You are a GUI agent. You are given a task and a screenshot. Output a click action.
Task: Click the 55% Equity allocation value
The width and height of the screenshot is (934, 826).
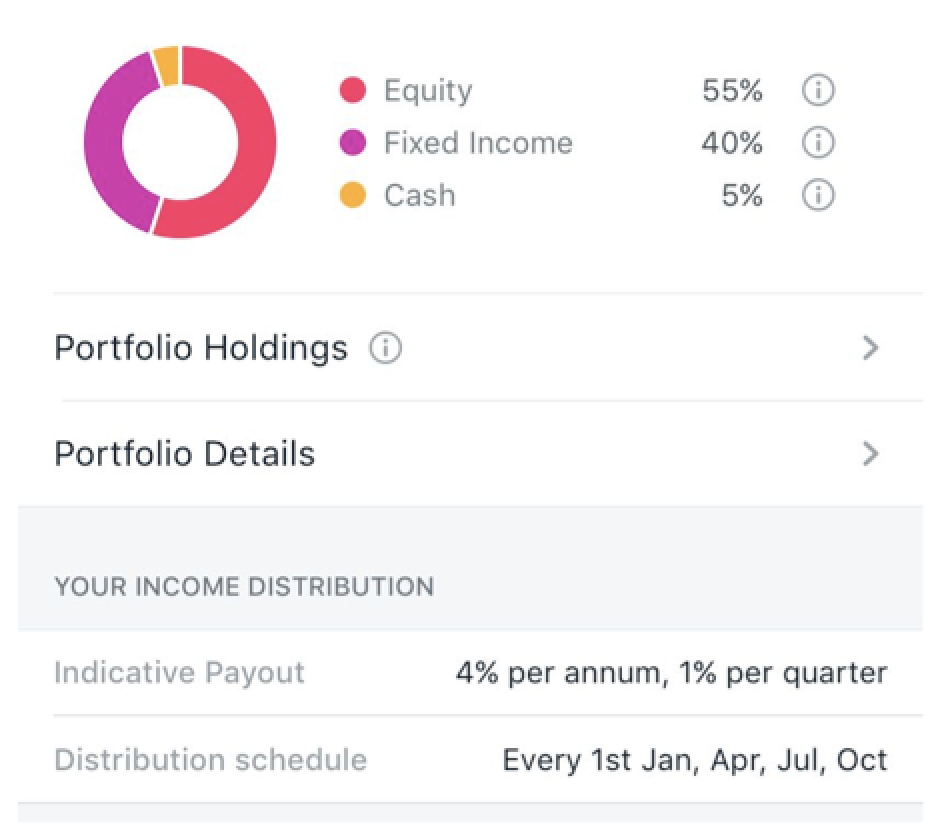[x=732, y=91]
